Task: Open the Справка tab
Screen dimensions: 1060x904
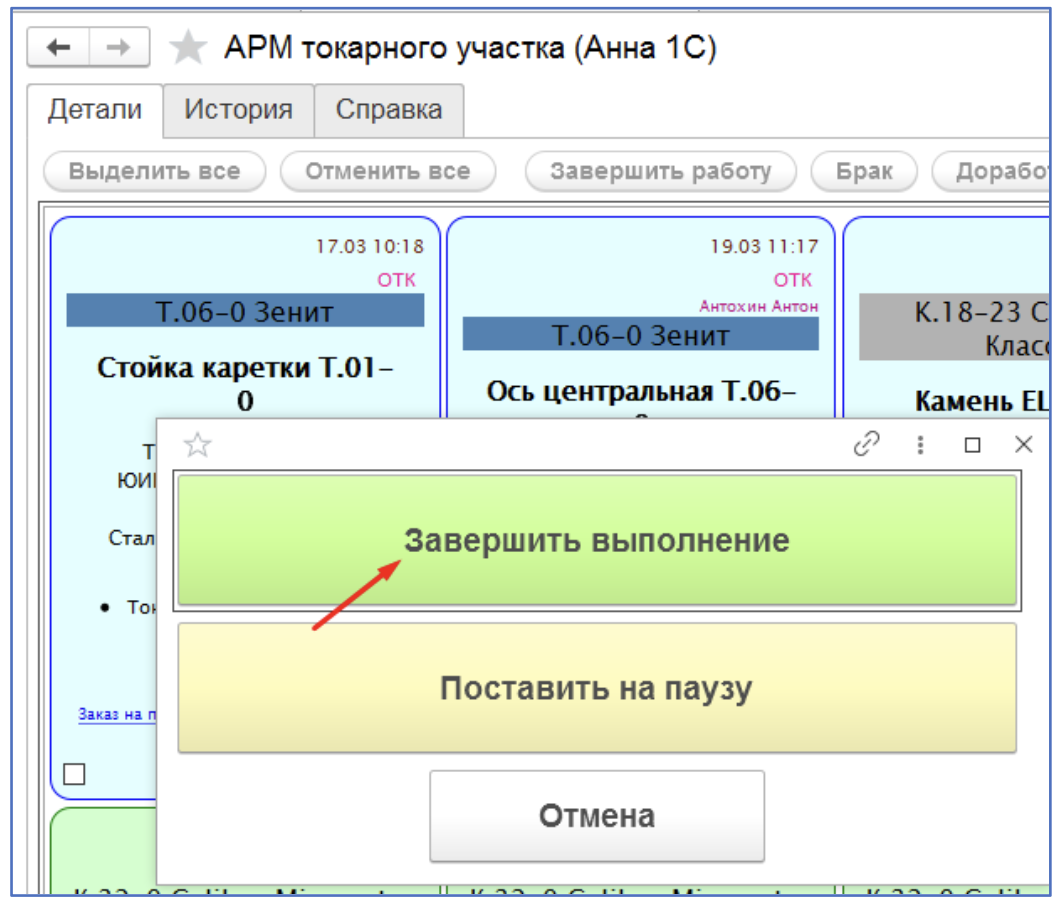Action: (x=389, y=109)
